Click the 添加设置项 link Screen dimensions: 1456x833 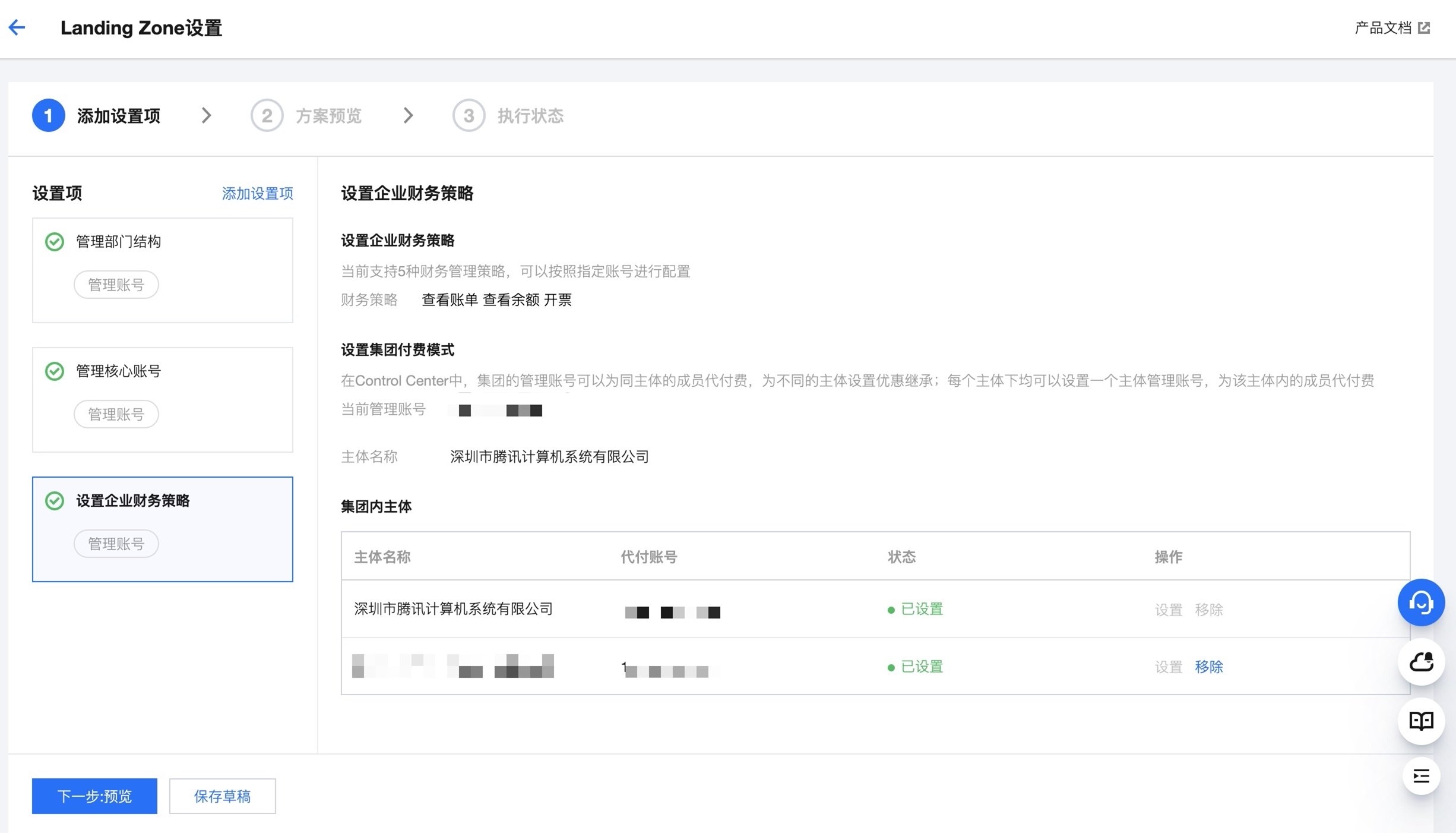[257, 194]
